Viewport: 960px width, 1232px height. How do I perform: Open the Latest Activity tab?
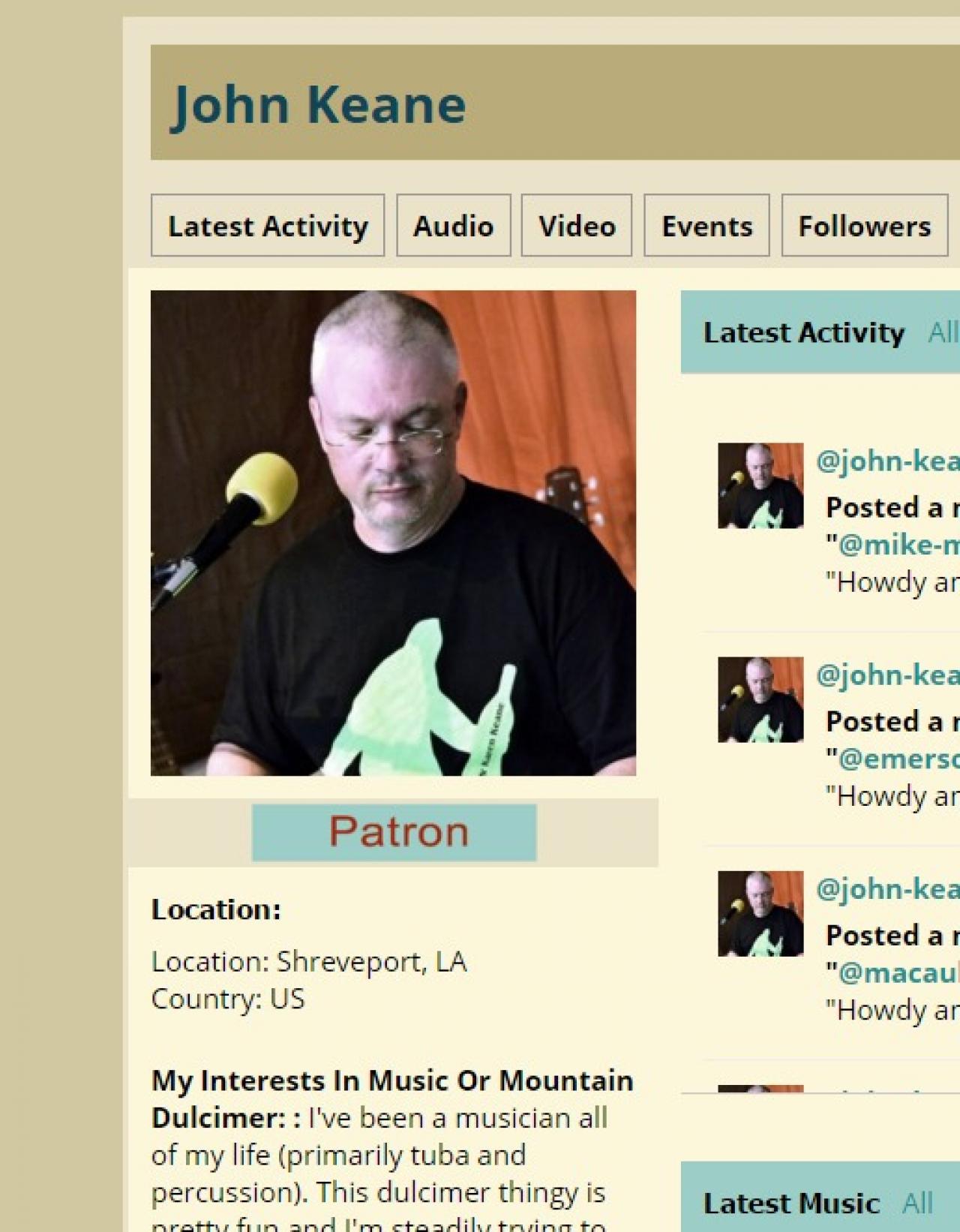(267, 226)
